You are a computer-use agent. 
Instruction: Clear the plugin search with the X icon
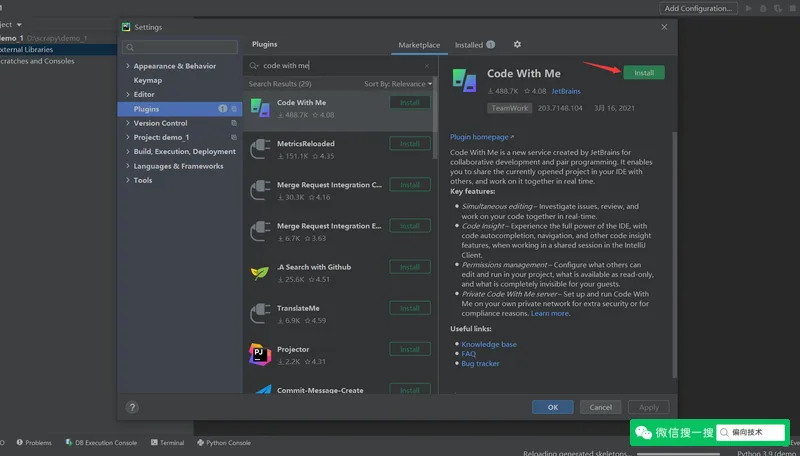[427, 66]
